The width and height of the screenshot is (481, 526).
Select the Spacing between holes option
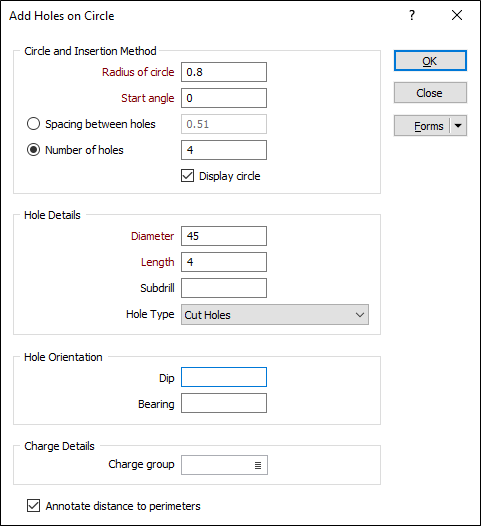click(x=33, y=124)
